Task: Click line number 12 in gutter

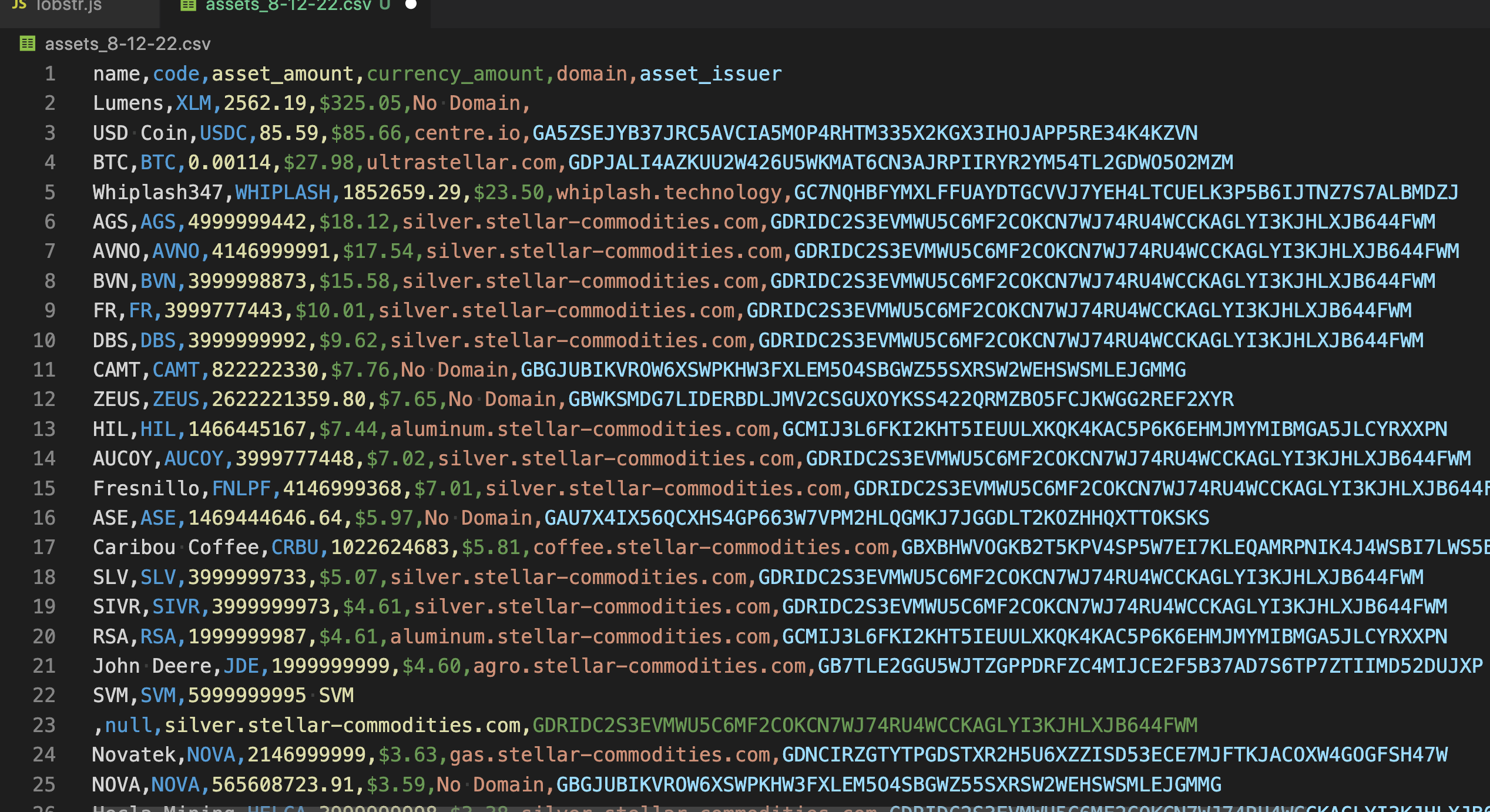Action: coord(44,400)
